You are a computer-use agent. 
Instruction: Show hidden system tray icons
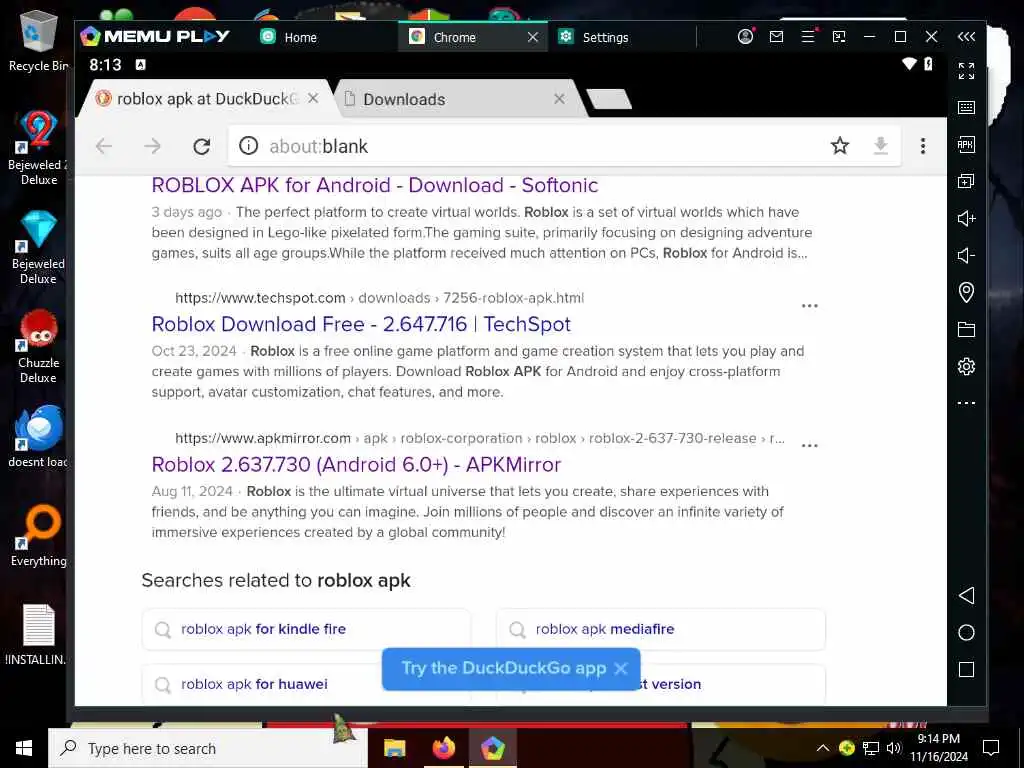822,748
